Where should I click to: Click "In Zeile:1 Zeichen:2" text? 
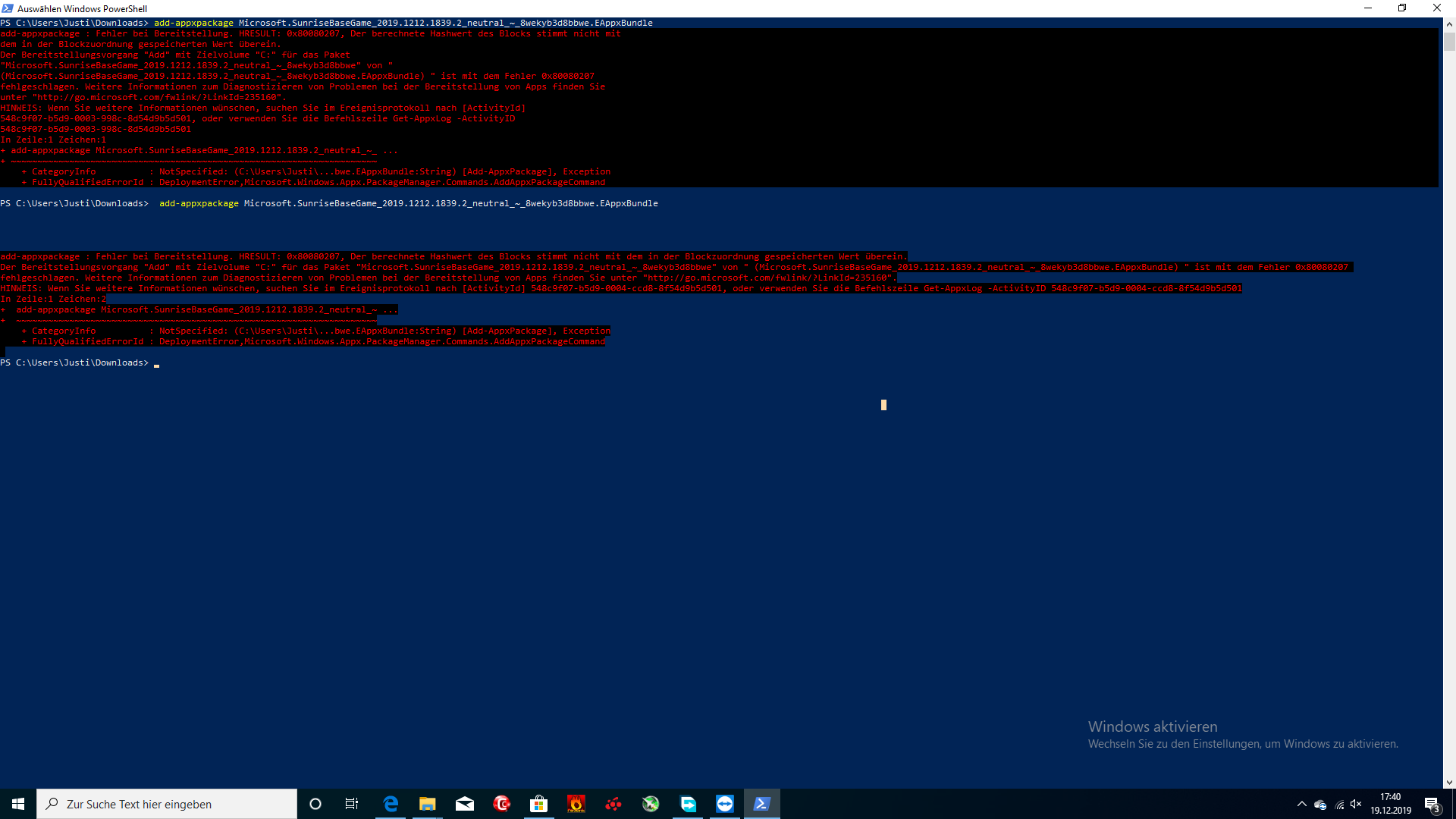[x=53, y=299]
